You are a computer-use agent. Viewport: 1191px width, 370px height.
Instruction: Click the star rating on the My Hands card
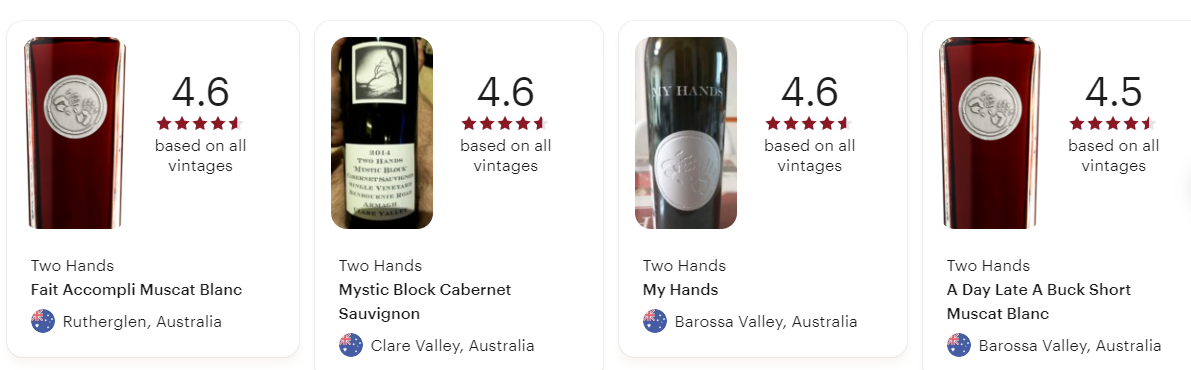[x=809, y=123]
